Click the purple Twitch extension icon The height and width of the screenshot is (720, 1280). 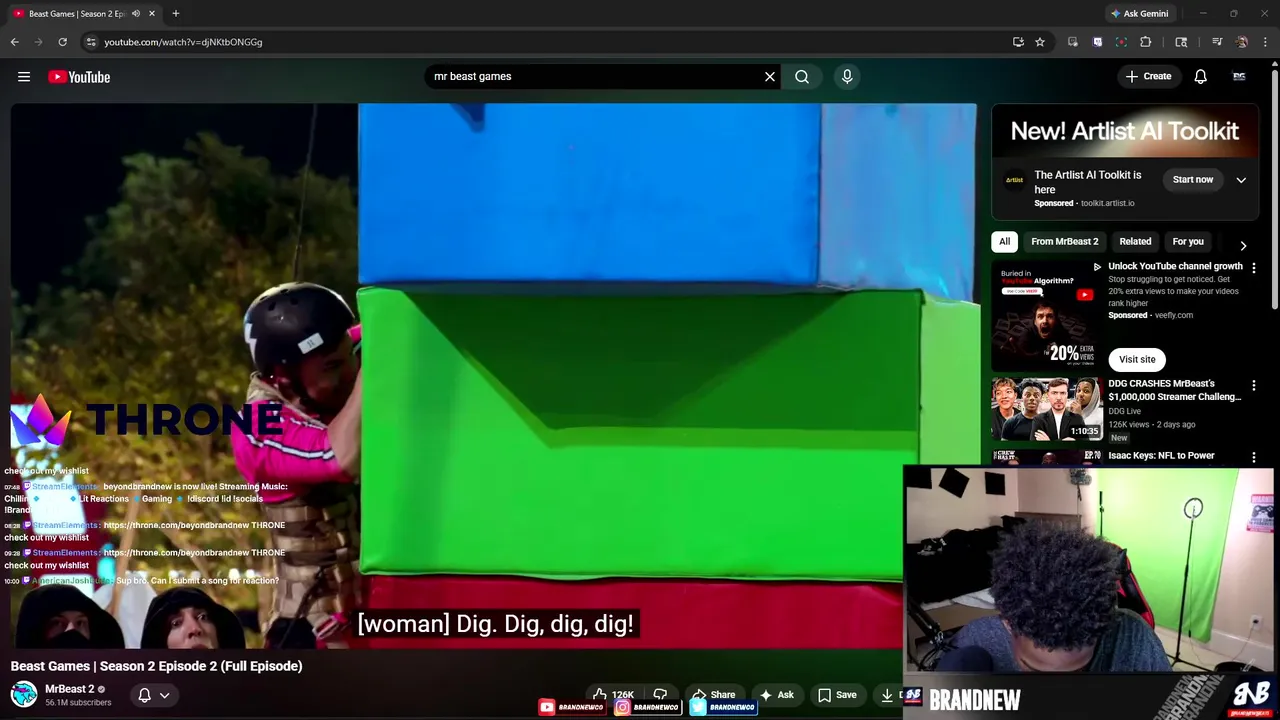[x=1097, y=42]
